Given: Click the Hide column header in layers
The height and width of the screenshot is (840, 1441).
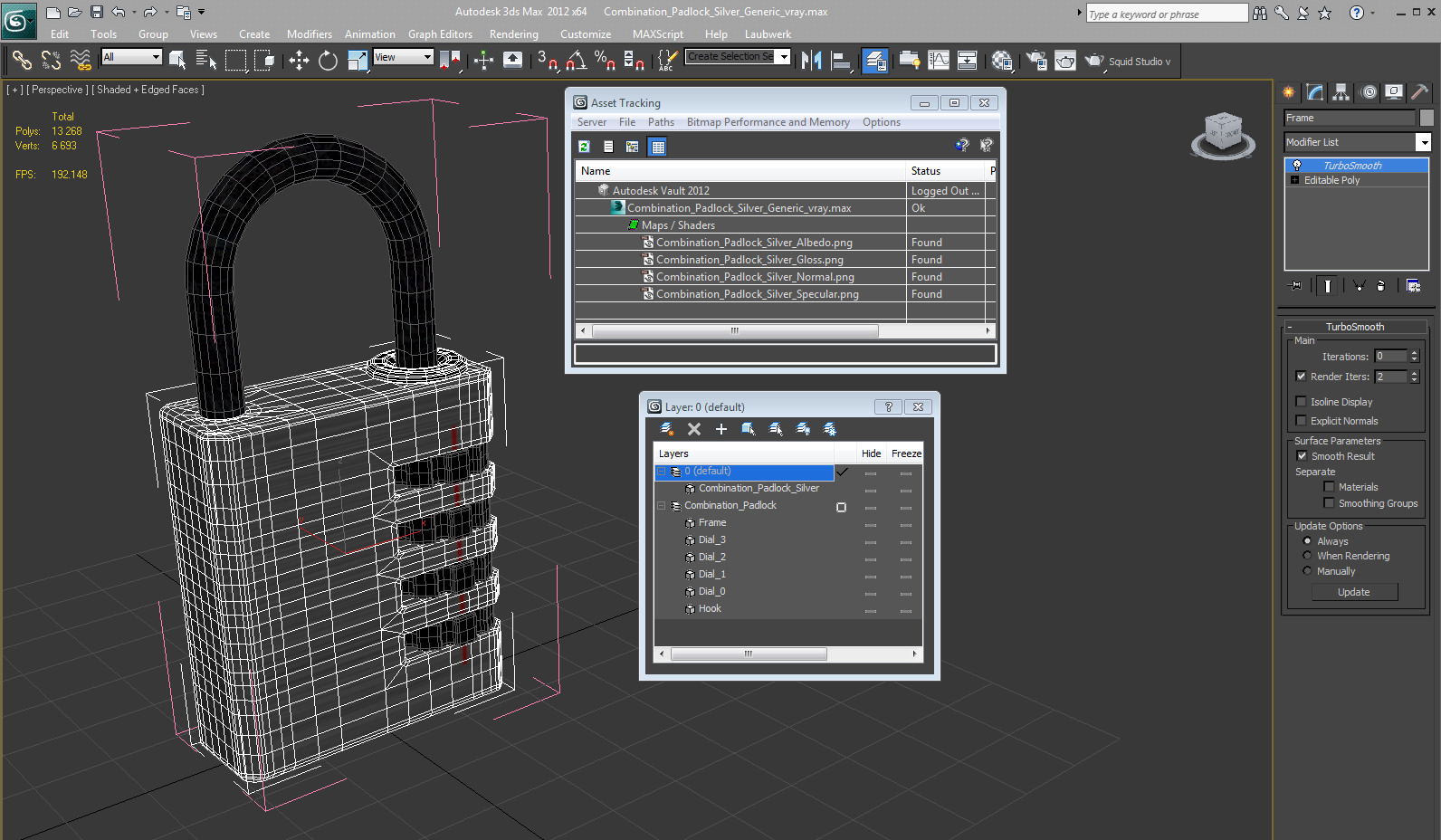Looking at the screenshot, I should click(x=871, y=453).
